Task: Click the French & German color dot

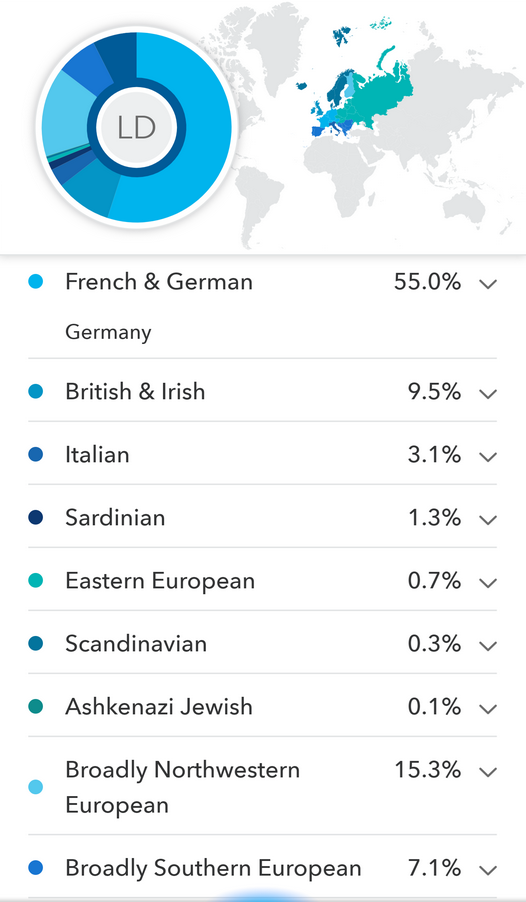Action: coord(36,282)
